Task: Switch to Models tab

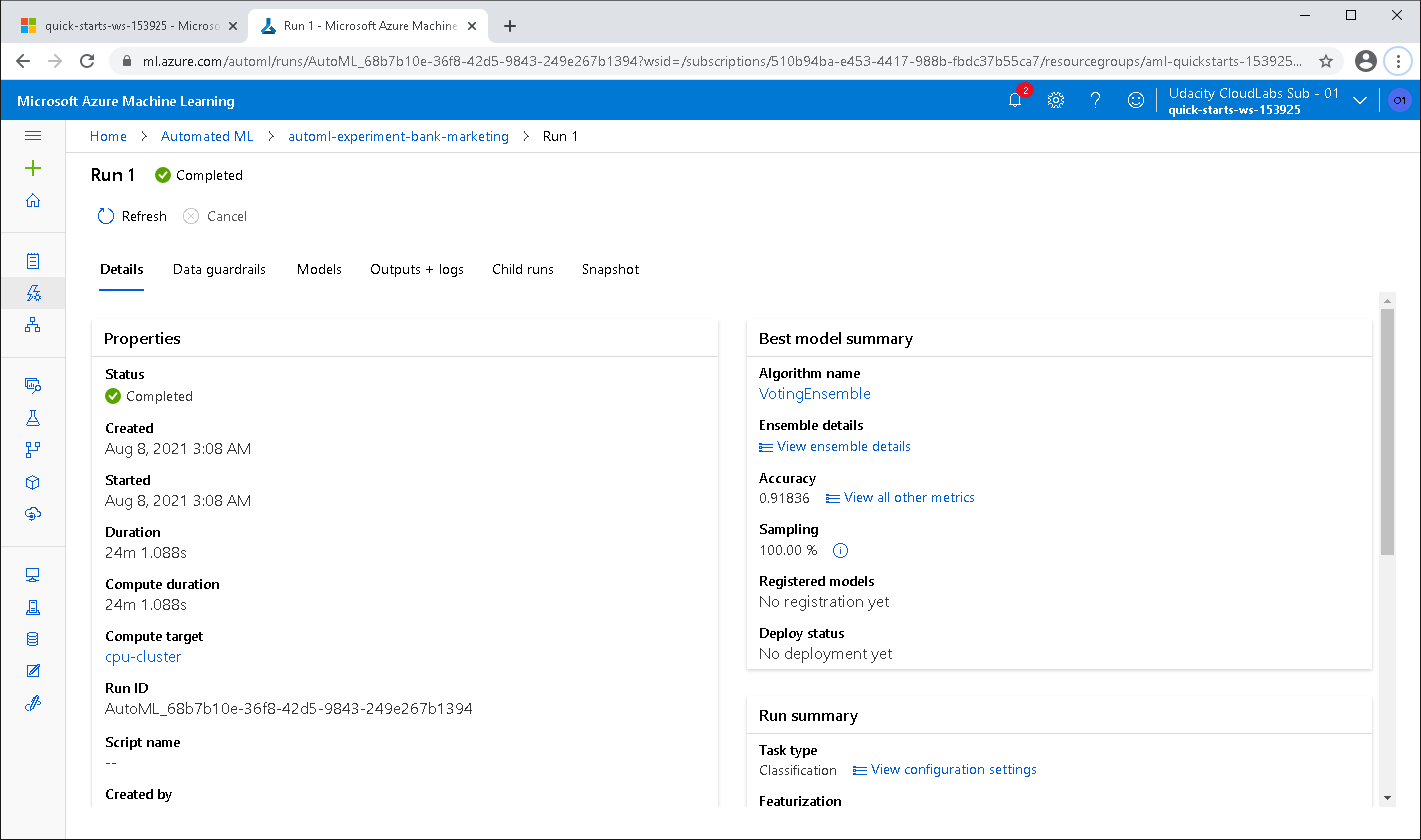Action: (319, 269)
